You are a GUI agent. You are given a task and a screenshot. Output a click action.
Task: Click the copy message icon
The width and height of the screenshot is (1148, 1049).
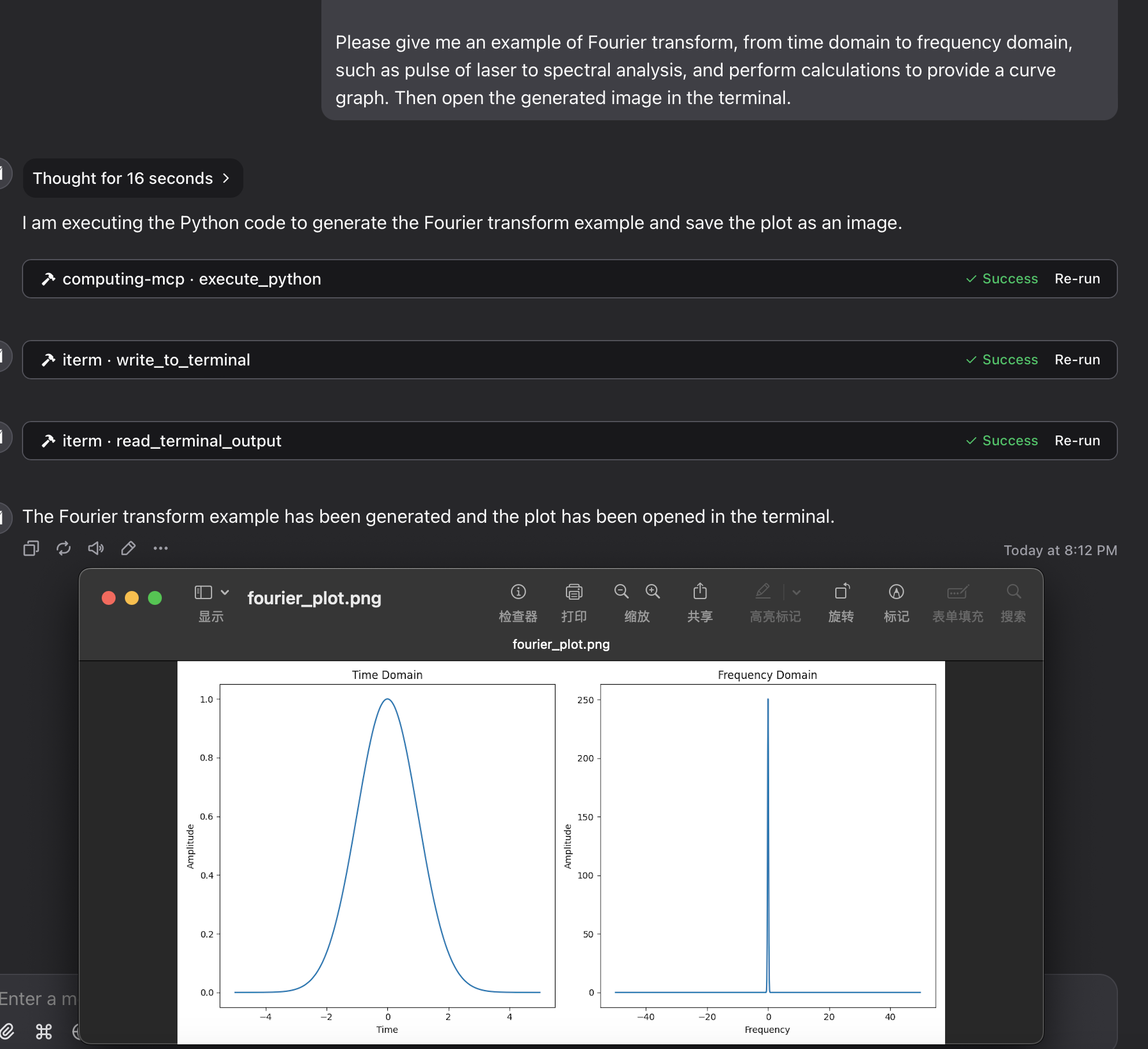coord(31,548)
